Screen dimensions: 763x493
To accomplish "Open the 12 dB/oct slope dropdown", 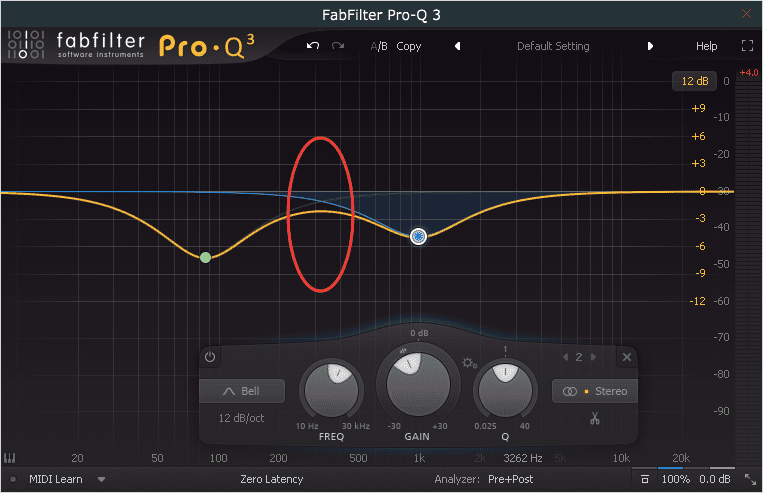I will 242,417.
